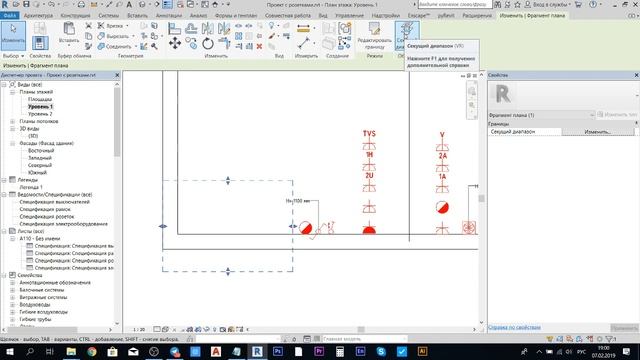This screenshot has height=360, width=640.
Task: Open Главная модель design option dropdown
Action: (364, 339)
